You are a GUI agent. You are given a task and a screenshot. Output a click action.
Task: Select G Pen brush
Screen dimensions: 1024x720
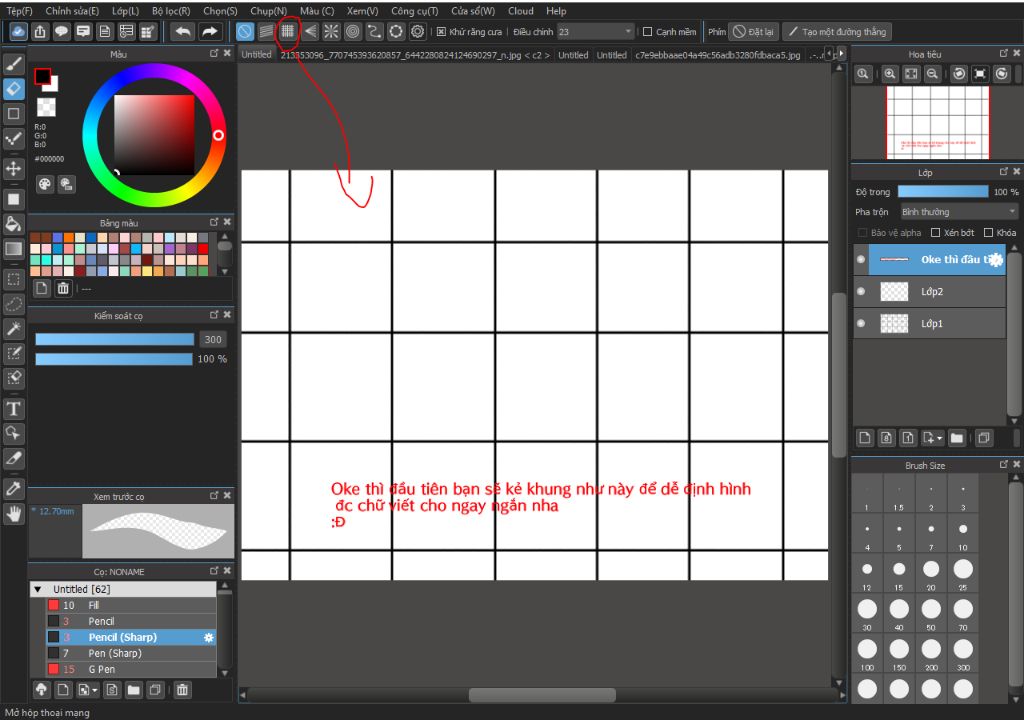point(131,669)
